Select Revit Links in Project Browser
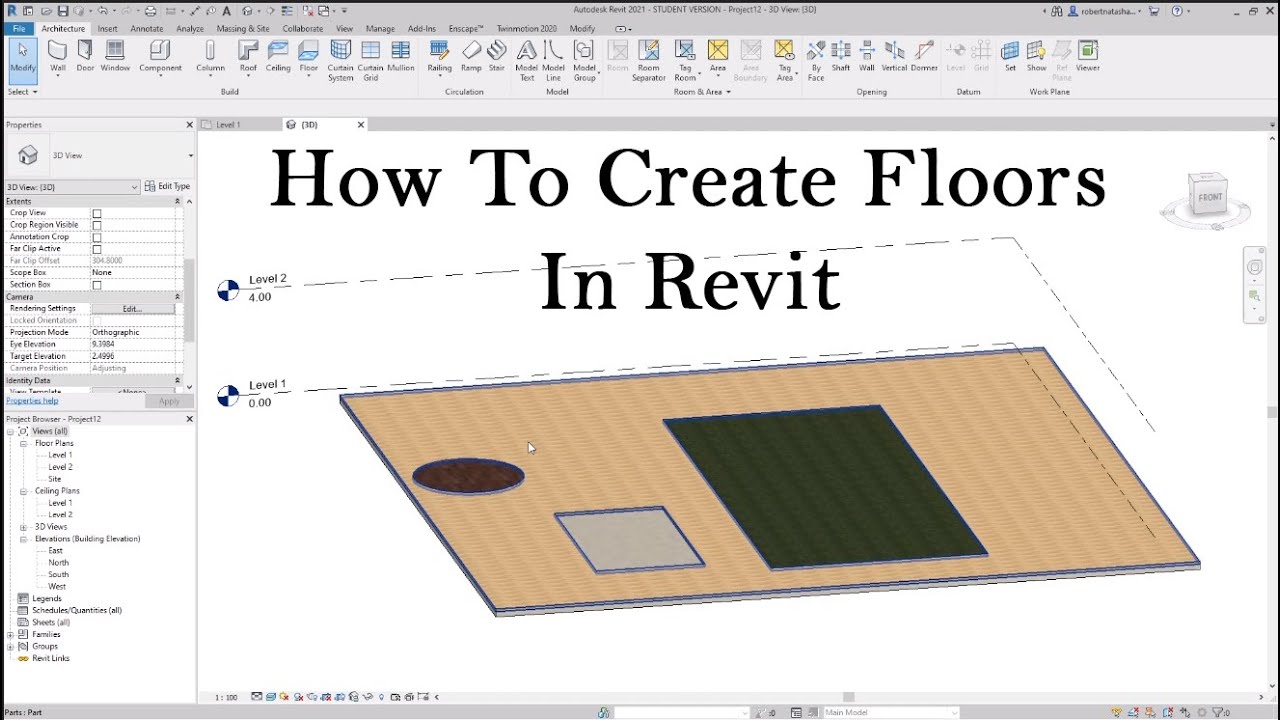The image size is (1280, 720). coord(50,658)
